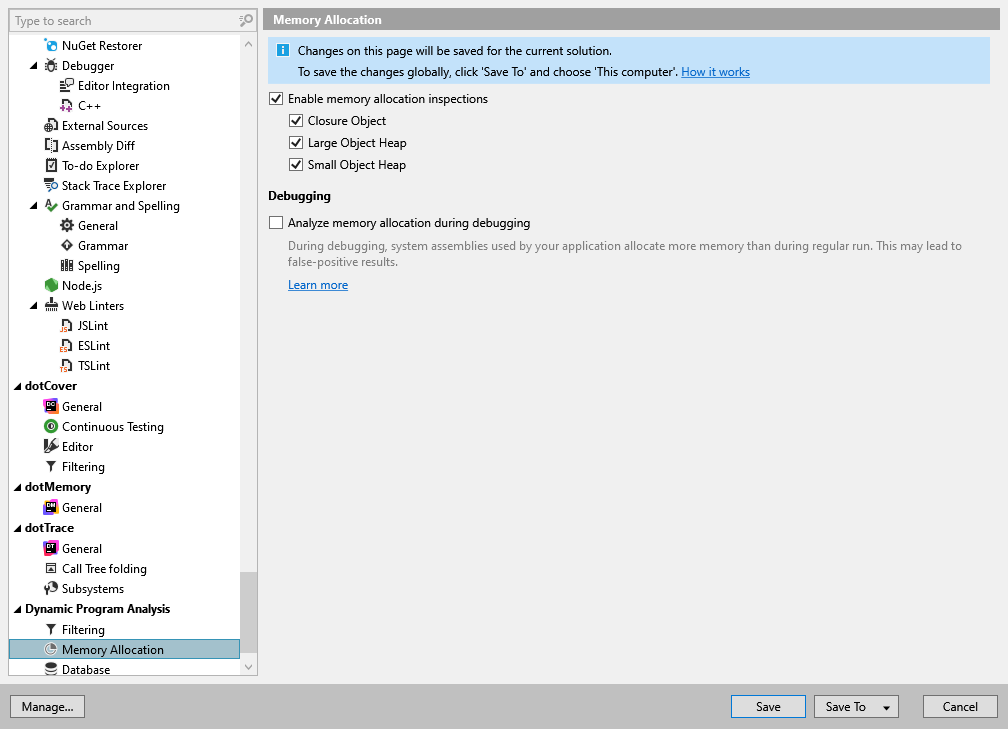Click the dotCover General icon

point(51,406)
